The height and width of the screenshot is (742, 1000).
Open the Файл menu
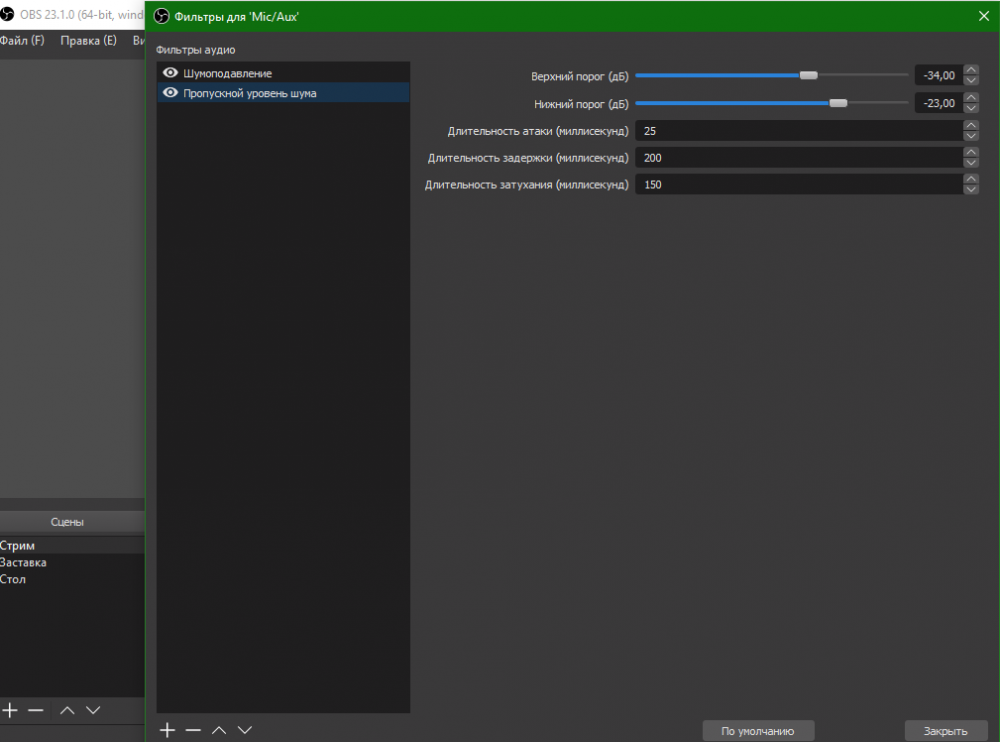pyautogui.click(x=23, y=41)
